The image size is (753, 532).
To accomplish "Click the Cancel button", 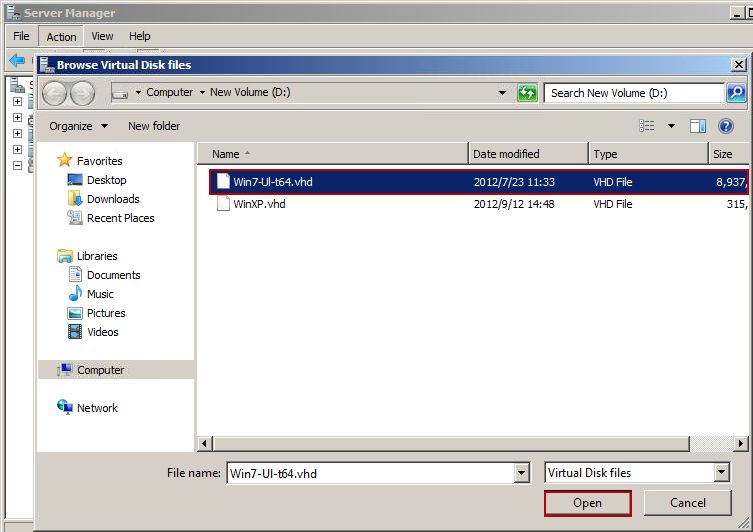I will (688, 503).
